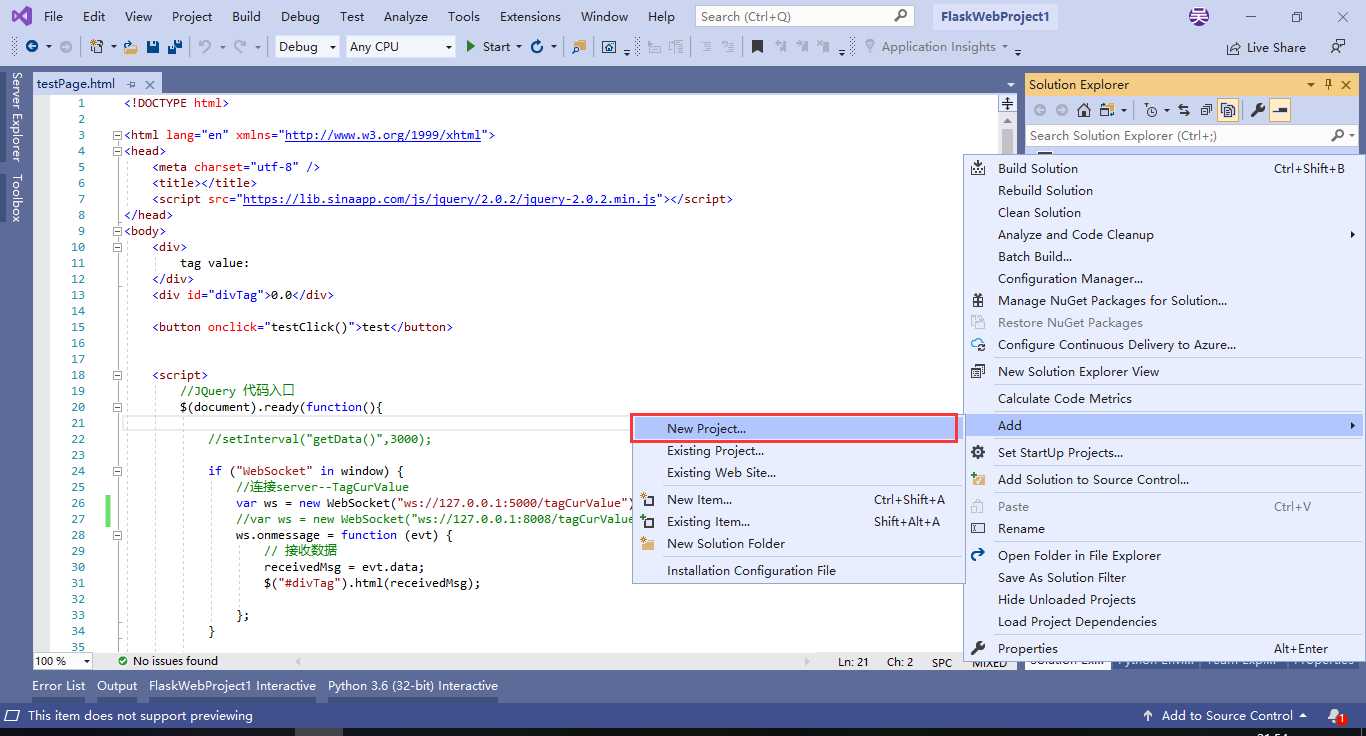This screenshot has height=736, width=1366.
Task: Switch to the Error List tab
Action: 59,686
